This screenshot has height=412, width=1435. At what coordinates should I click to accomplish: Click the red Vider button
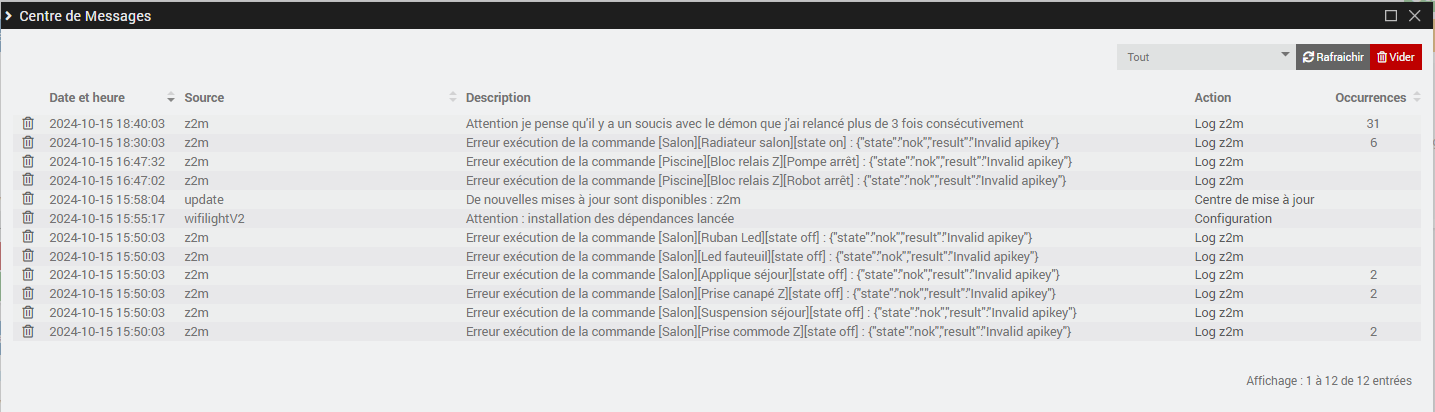coord(1395,57)
